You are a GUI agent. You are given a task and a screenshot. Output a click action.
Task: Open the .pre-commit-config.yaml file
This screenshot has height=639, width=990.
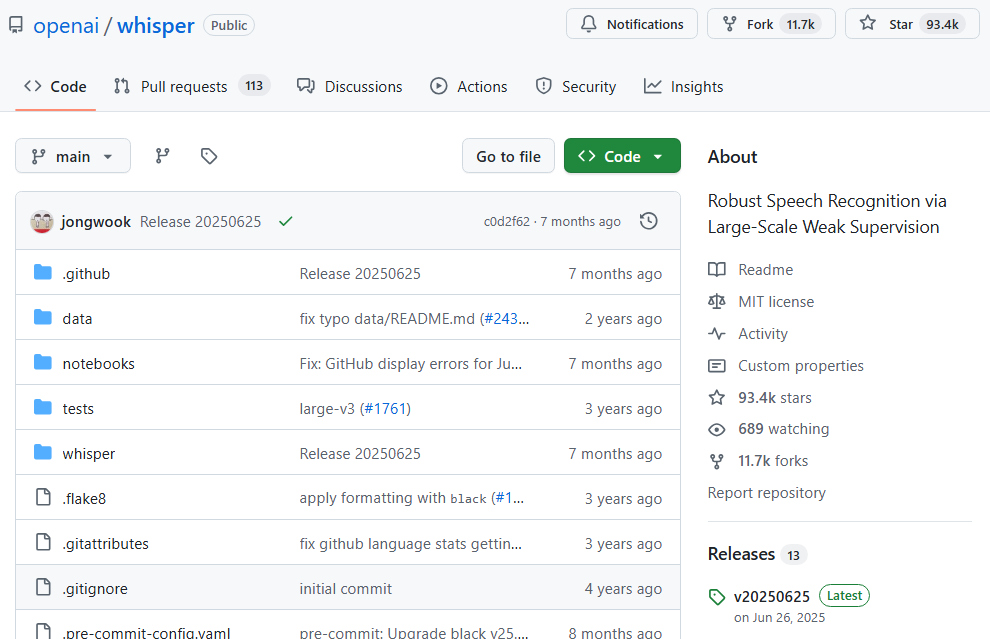(x=146, y=632)
